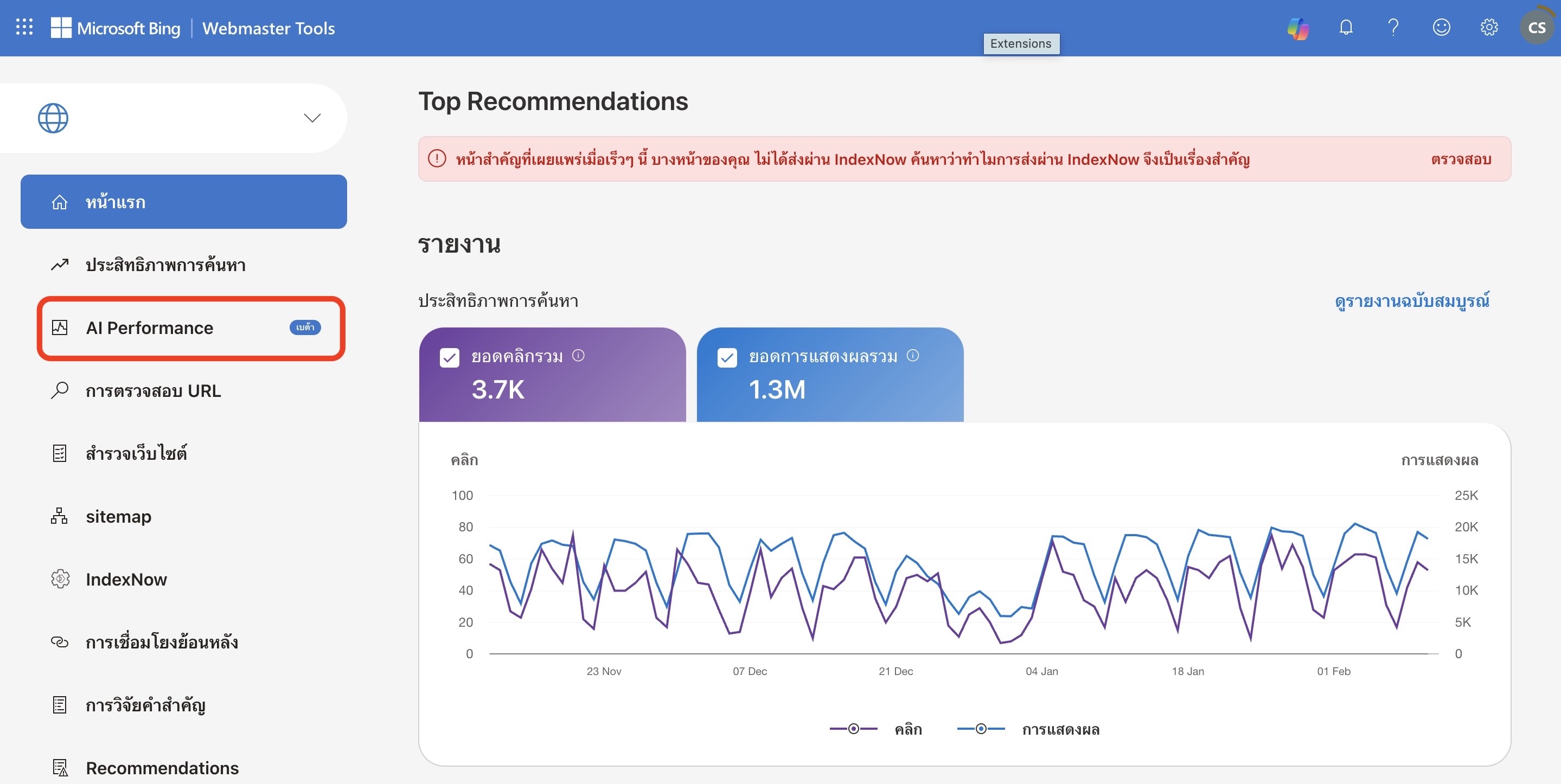1561x784 pixels.
Task: Open the app launcher grid icon
Action: pyautogui.click(x=24, y=27)
